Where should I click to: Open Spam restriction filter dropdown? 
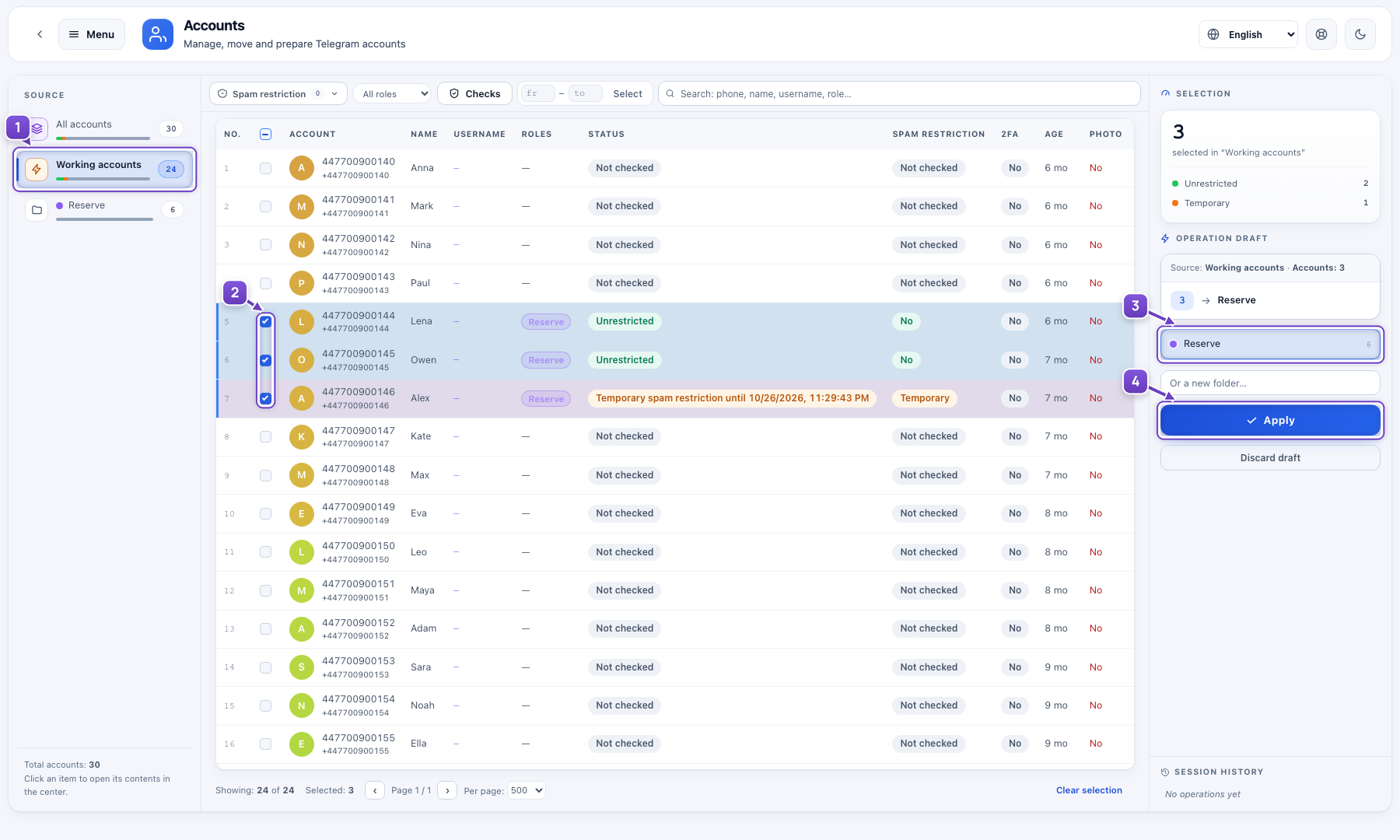[x=278, y=93]
